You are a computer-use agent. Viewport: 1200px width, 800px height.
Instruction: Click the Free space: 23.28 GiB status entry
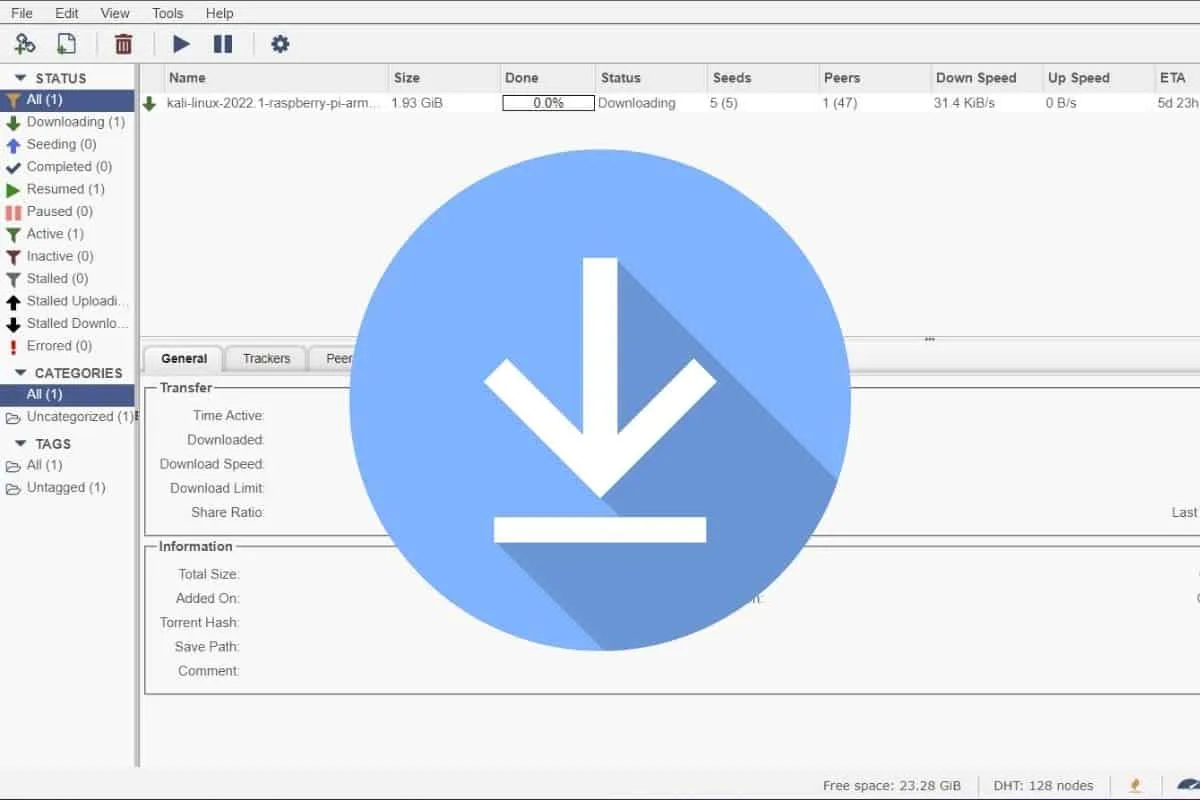892,786
